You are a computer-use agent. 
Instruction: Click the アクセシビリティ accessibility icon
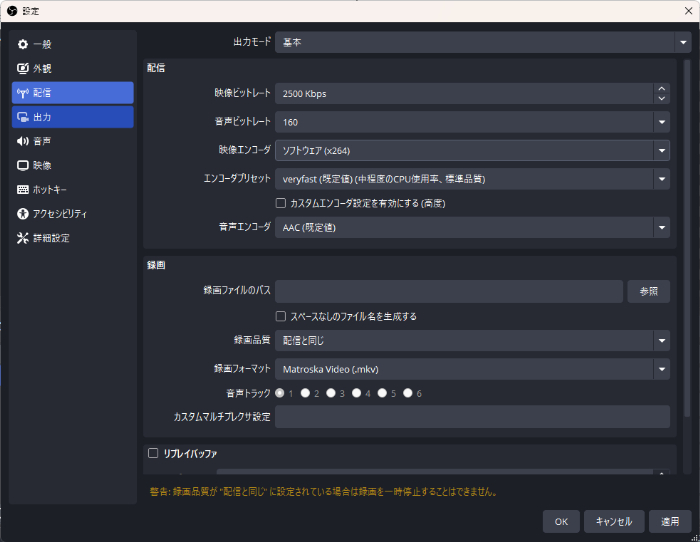click(23, 214)
